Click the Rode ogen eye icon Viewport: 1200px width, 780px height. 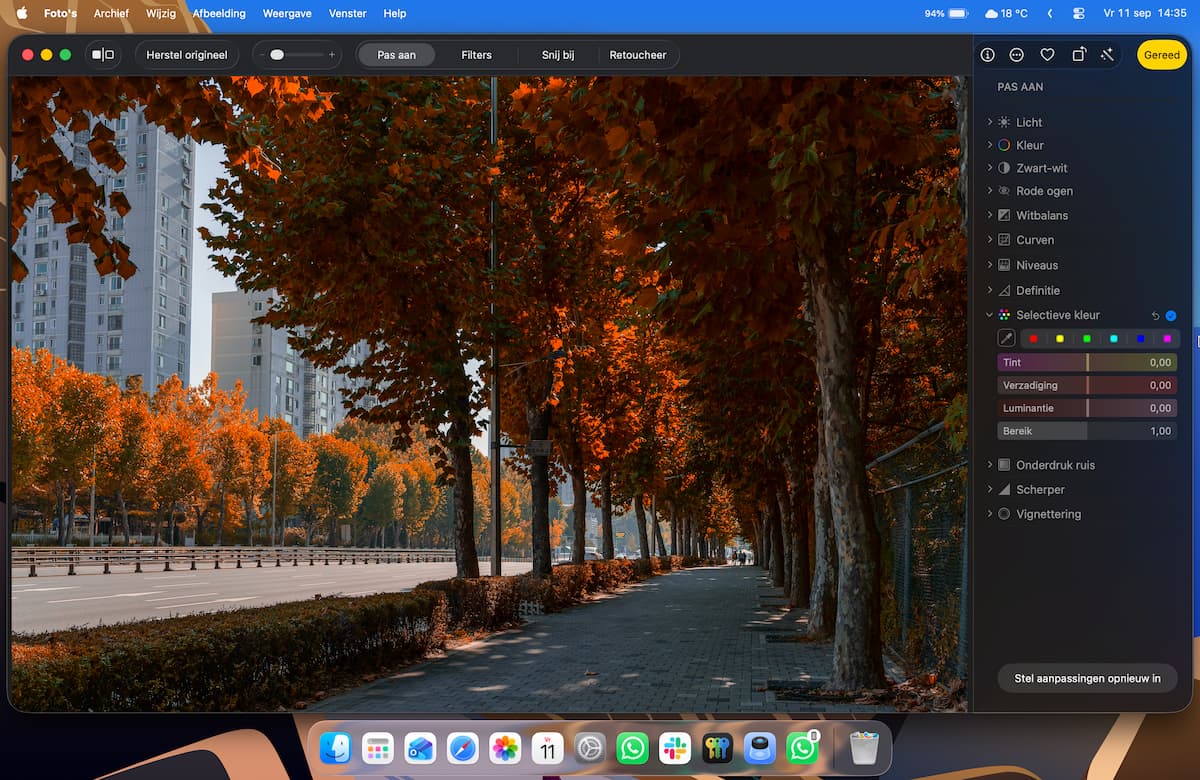click(x=1004, y=191)
